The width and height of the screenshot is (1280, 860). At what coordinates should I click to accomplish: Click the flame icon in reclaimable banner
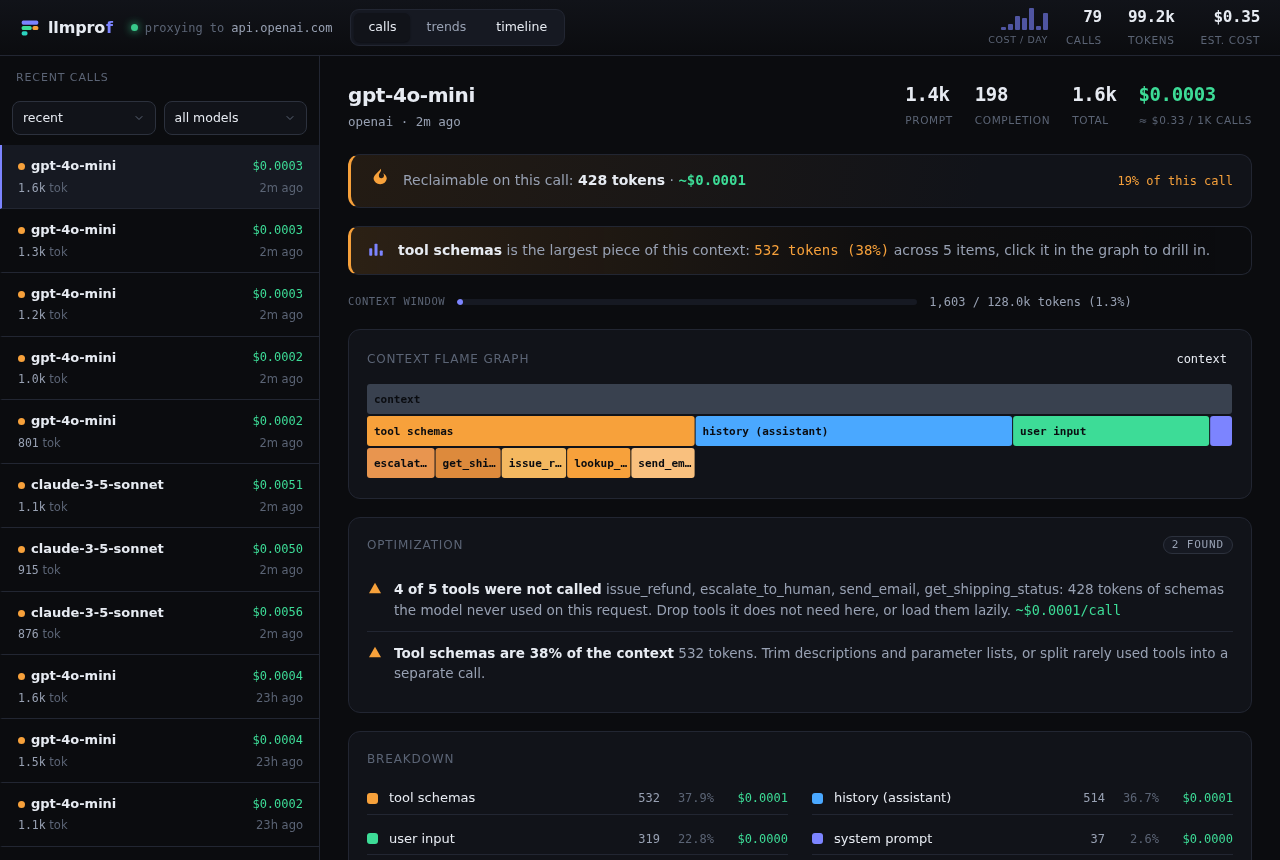pyautogui.click(x=380, y=177)
